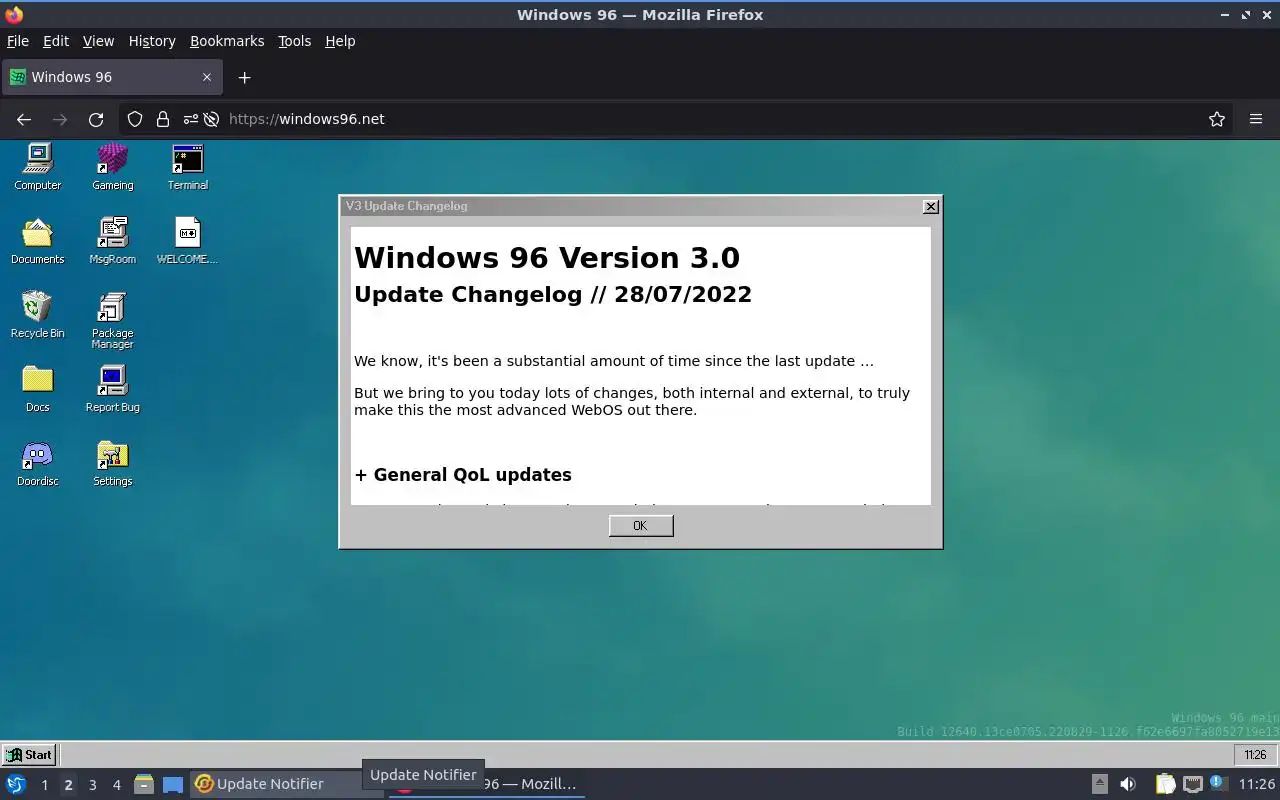This screenshot has width=1280, height=800.
Task: Click the tracking protection shield icon
Action: click(x=135, y=119)
